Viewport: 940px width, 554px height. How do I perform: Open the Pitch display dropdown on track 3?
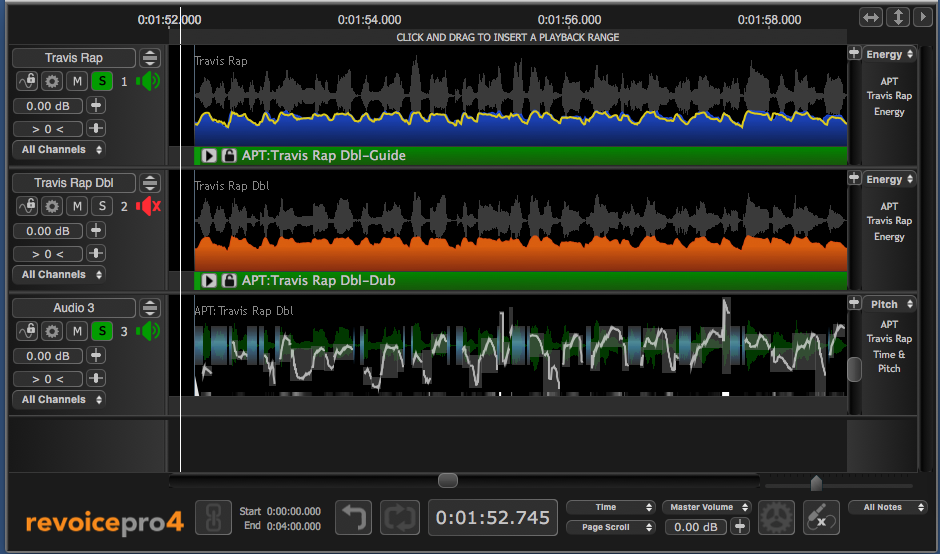tap(889, 304)
